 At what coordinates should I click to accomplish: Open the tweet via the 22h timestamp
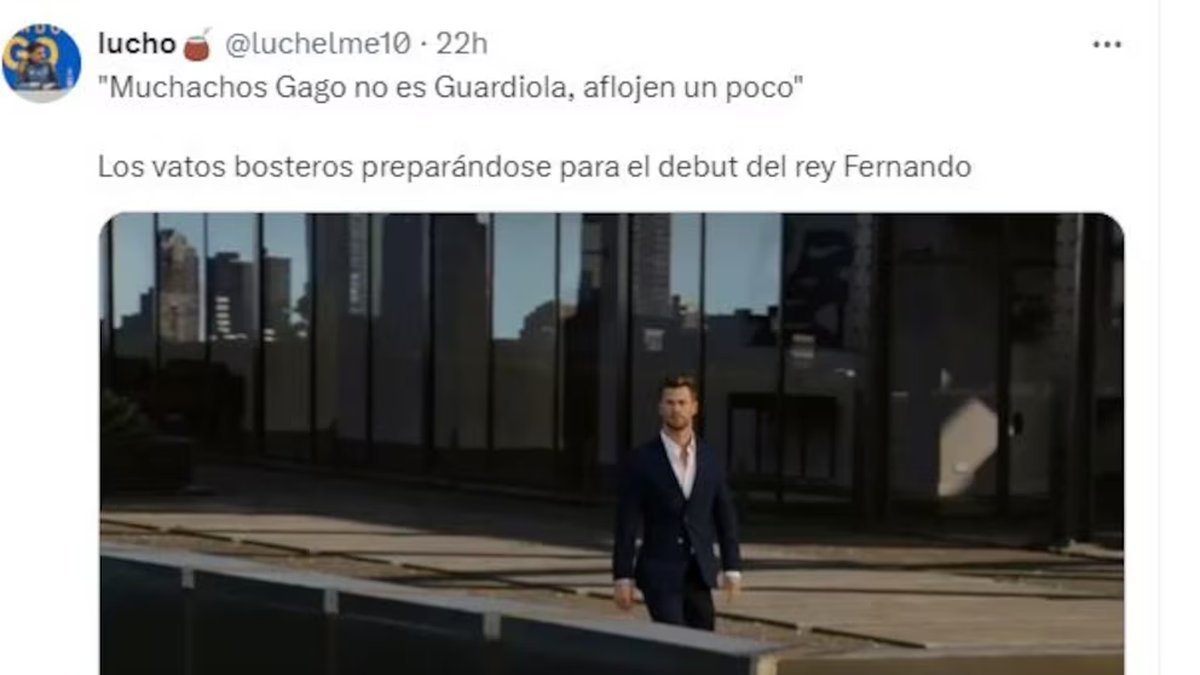point(461,44)
